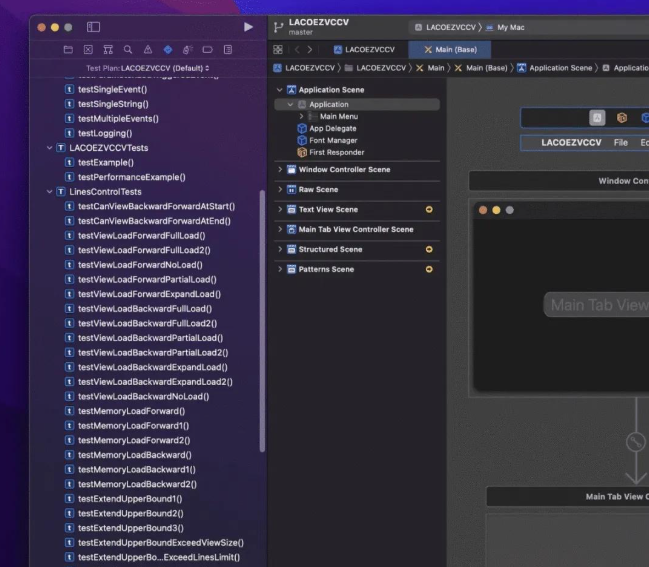
Task: Expand the Structured Scene
Action: [x=280, y=249]
